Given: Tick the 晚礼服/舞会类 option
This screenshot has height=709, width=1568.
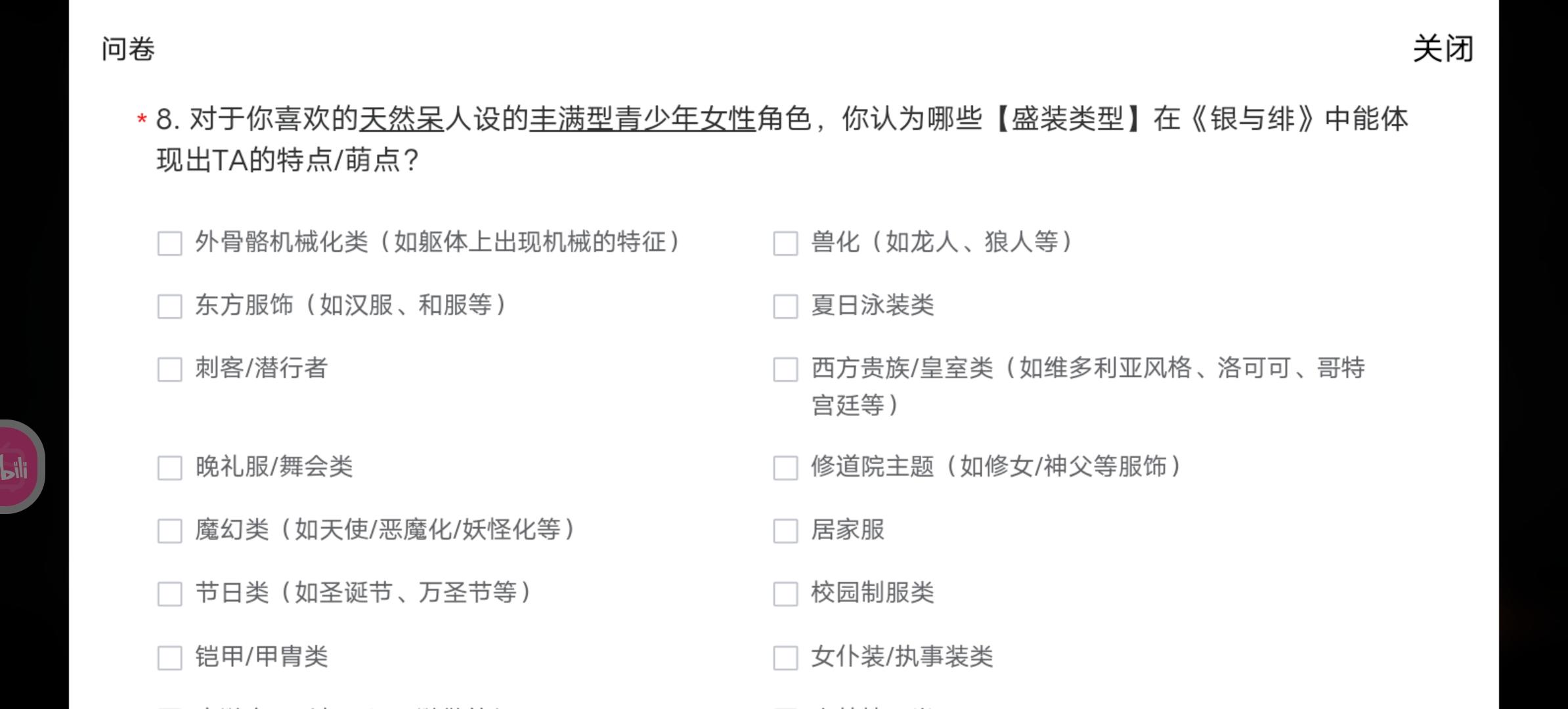Looking at the screenshot, I should click(x=169, y=467).
